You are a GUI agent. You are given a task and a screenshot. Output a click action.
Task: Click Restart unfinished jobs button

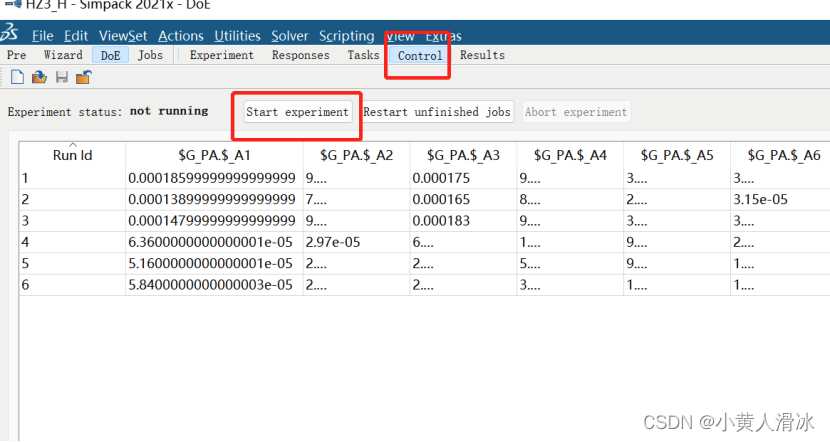coord(437,112)
